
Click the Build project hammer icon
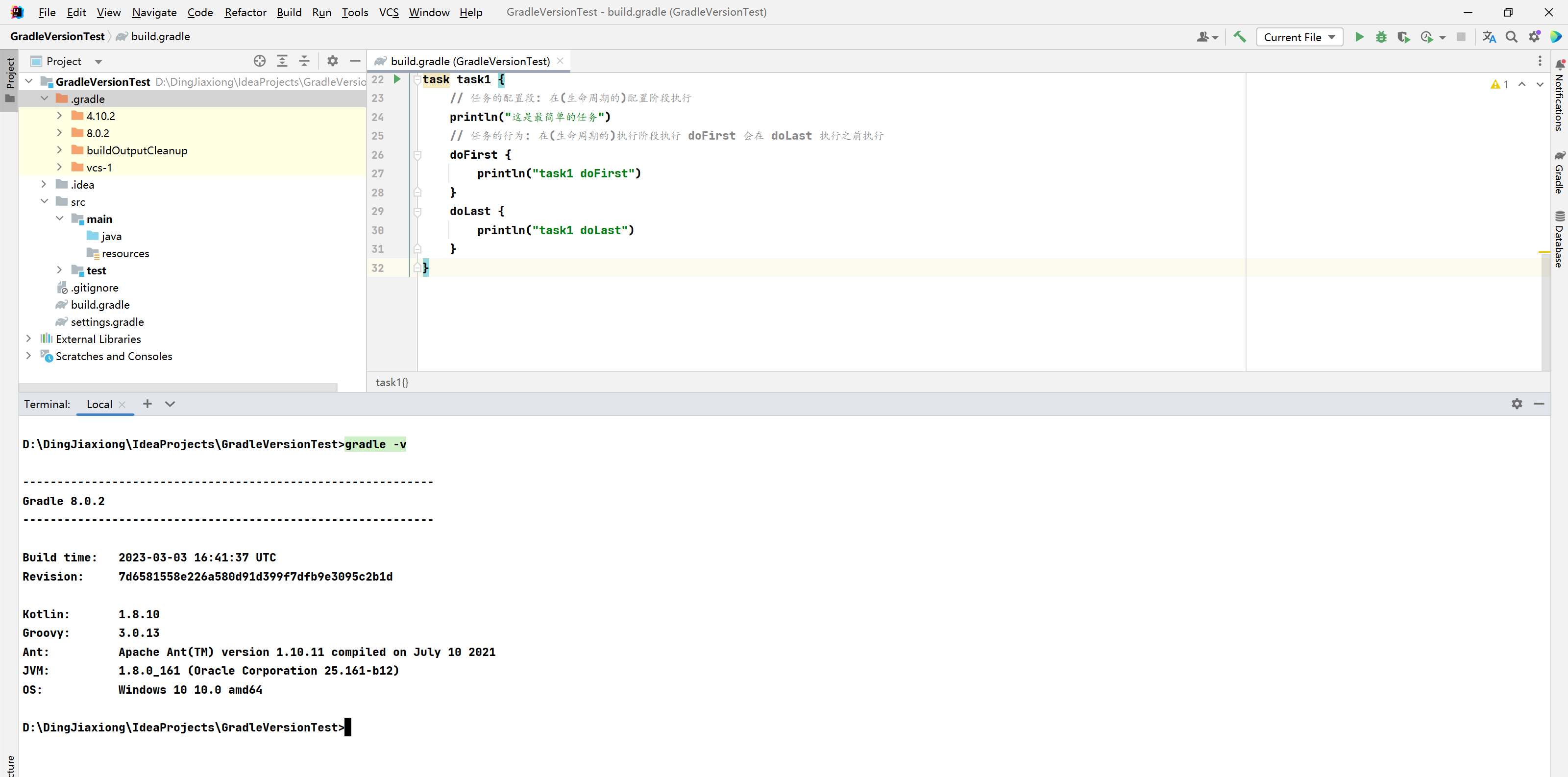click(1239, 37)
